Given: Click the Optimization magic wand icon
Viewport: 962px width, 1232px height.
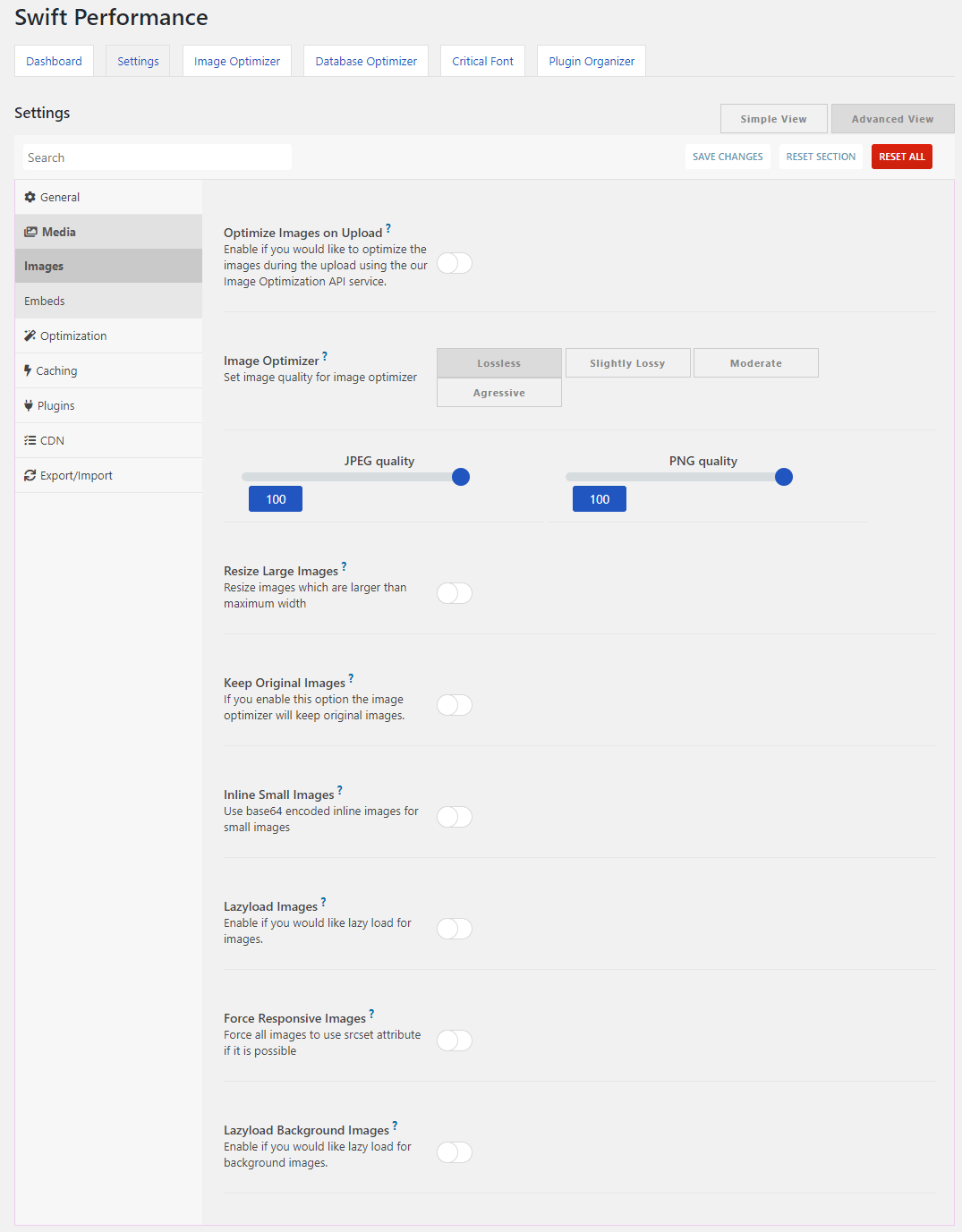Looking at the screenshot, I should tap(30, 336).
